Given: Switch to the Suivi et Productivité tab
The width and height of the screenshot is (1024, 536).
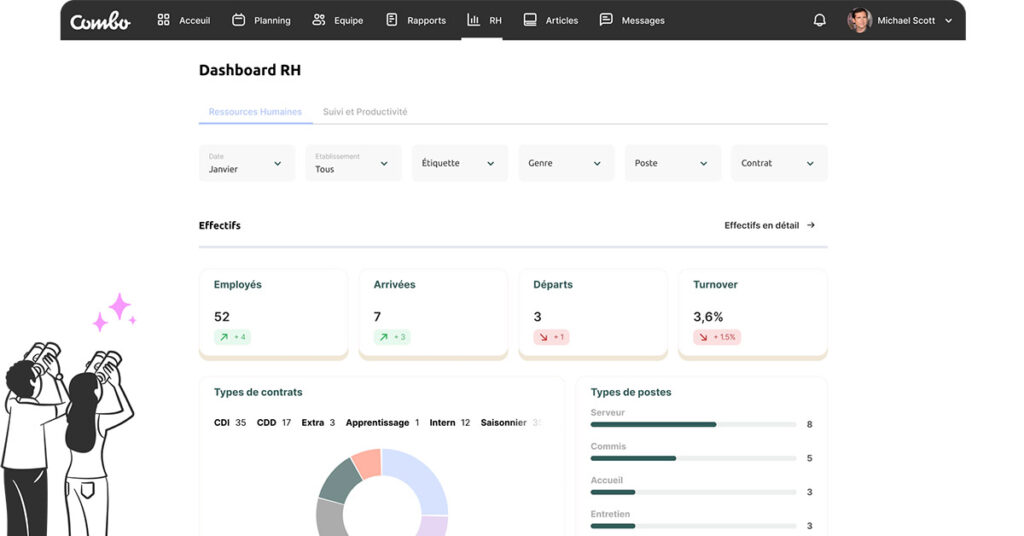Looking at the screenshot, I should coord(365,112).
